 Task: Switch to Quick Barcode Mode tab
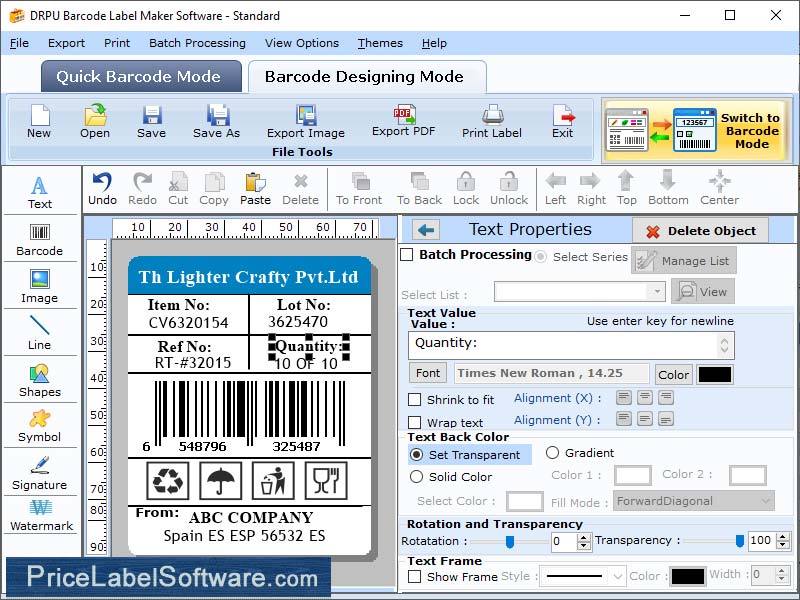point(140,76)
